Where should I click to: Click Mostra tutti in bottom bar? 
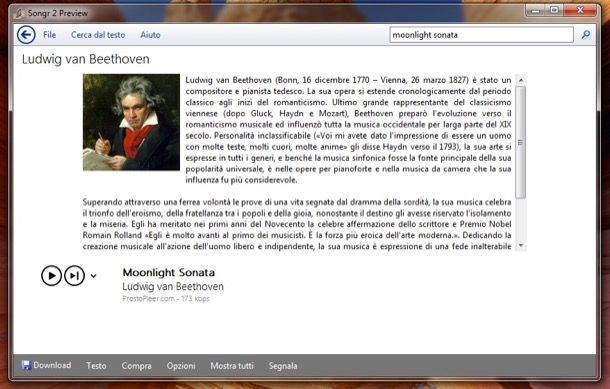[232, 366]
